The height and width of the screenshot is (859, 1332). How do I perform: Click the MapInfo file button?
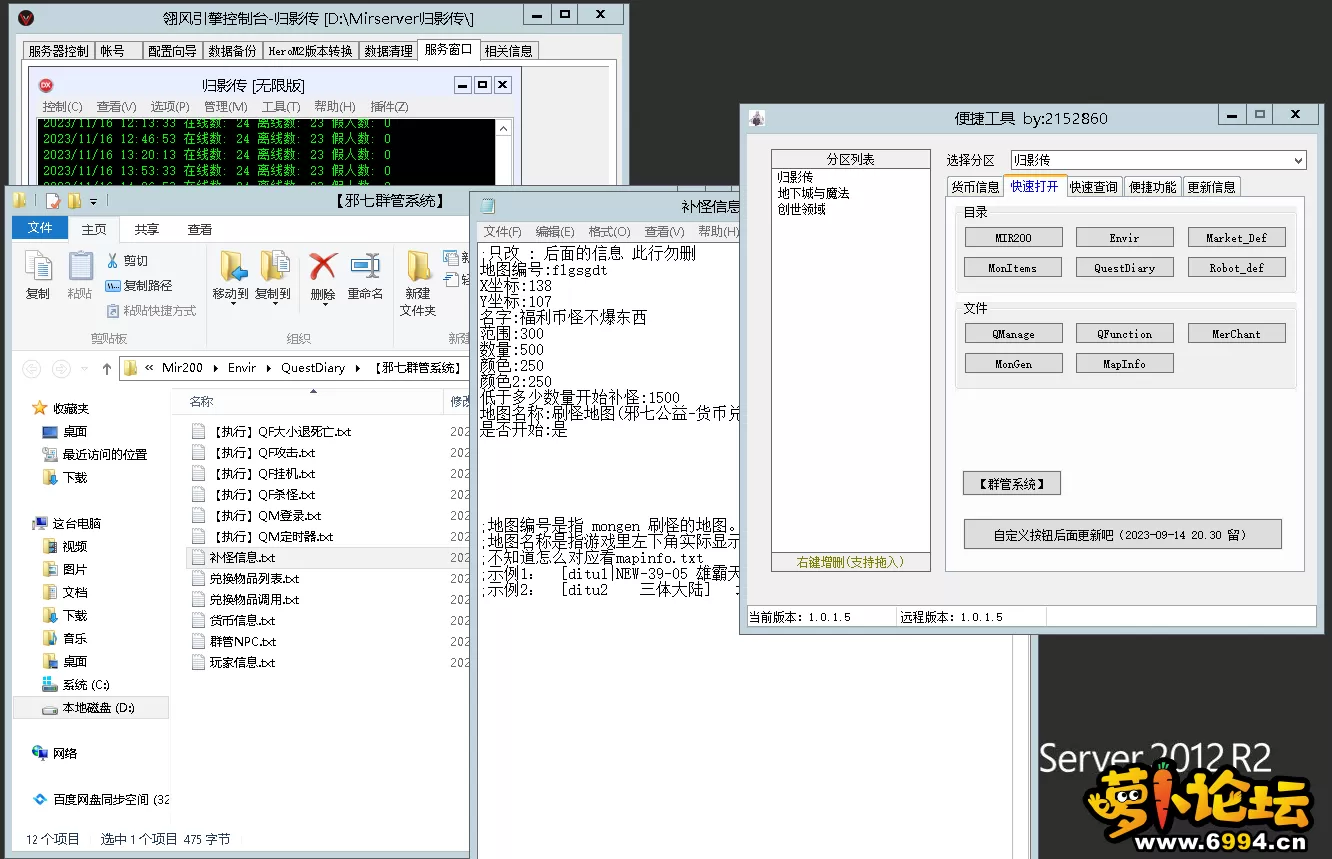pyautogui.click(x=1124, y=364)
